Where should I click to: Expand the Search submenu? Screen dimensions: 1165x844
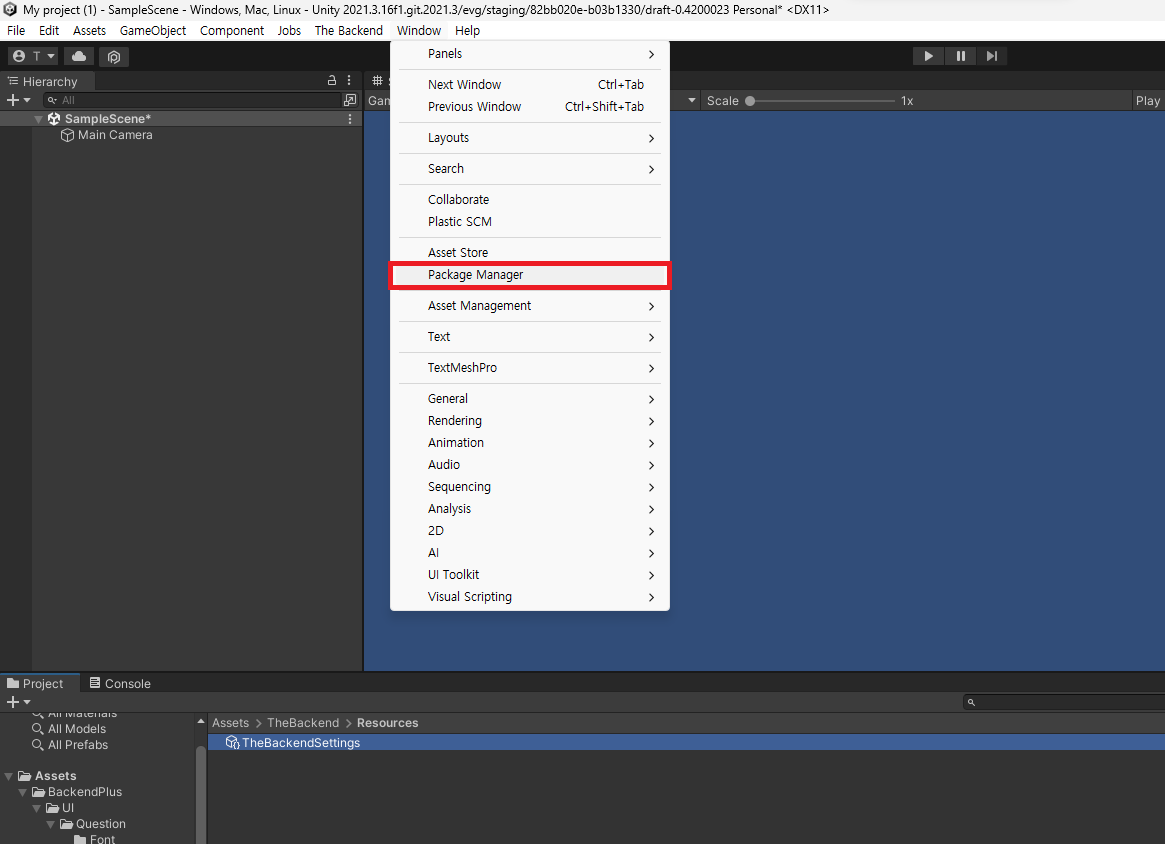point(530,169)
